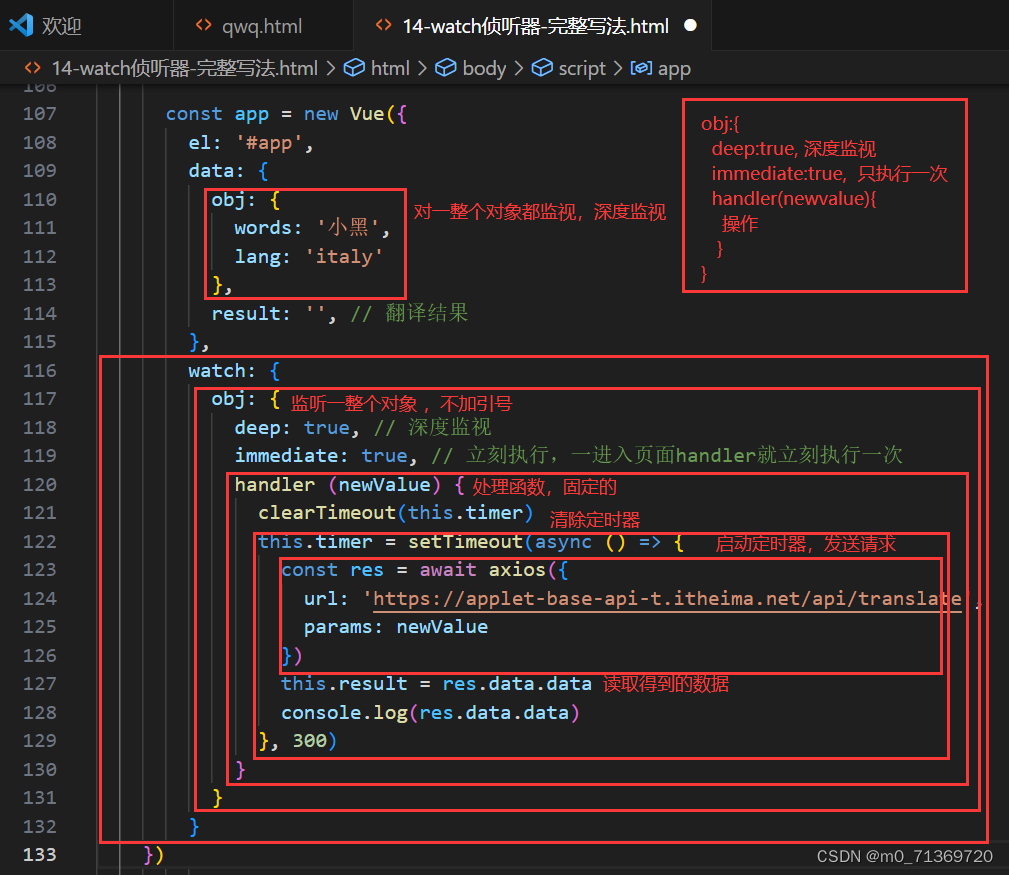Select line number 133 in the gutter

[x=39, y=855]
